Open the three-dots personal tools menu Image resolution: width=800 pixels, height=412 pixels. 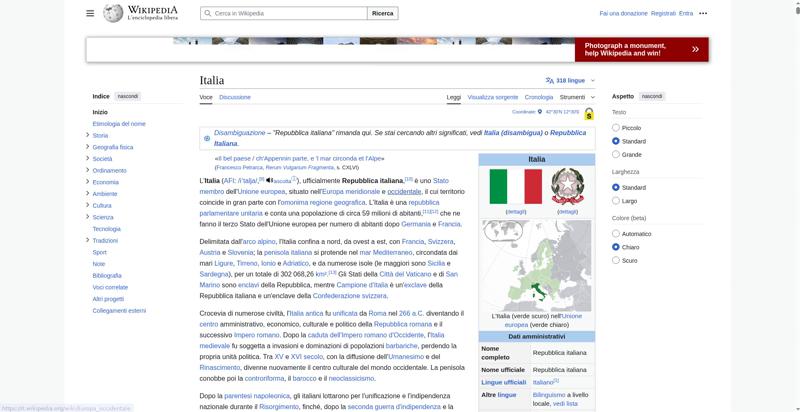click(703, 13)
